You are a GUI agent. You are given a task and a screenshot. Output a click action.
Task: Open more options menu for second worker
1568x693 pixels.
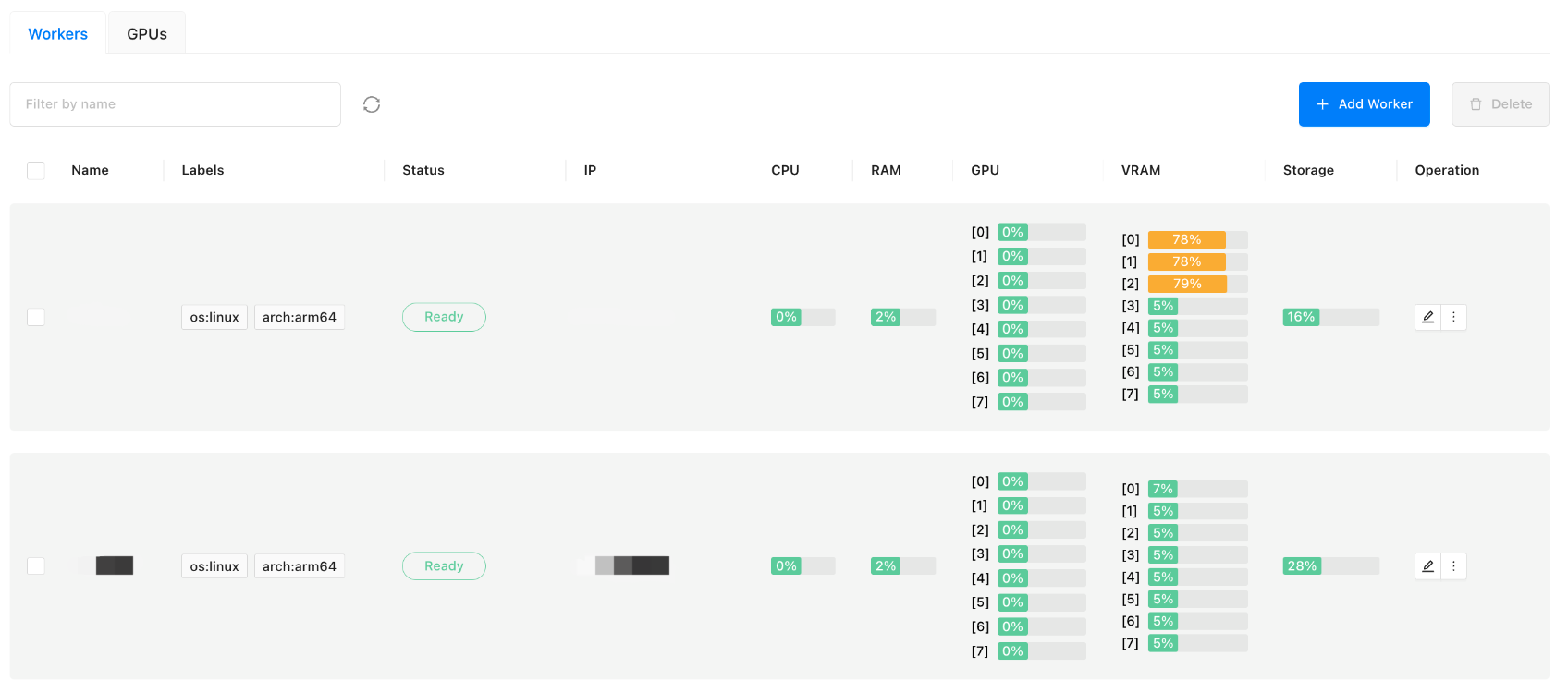tap(1453, 566)
